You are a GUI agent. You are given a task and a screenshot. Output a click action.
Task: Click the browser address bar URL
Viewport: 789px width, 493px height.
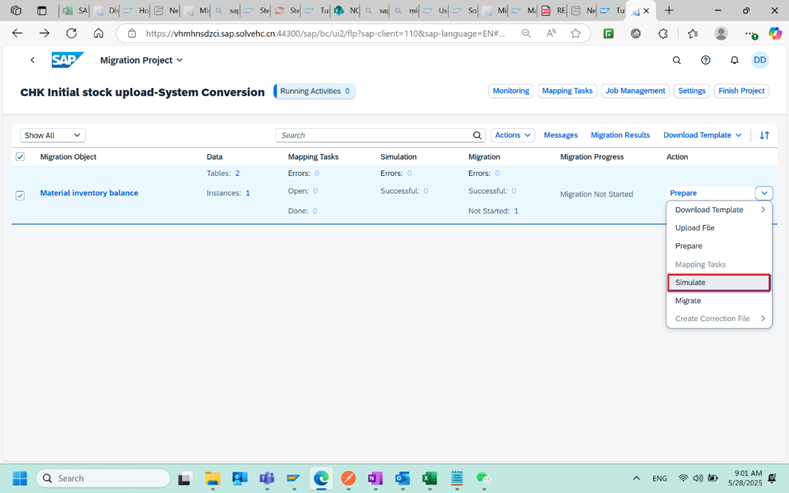[325, 33]
